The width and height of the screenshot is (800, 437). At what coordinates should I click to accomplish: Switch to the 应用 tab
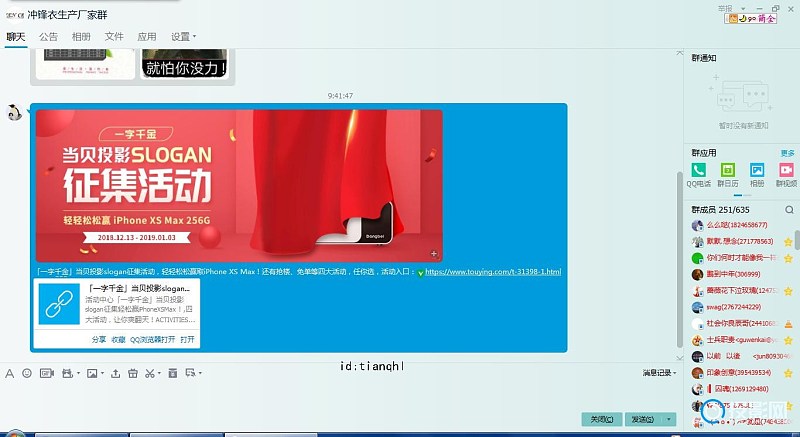pyautogui.click(x=147, y=37)
